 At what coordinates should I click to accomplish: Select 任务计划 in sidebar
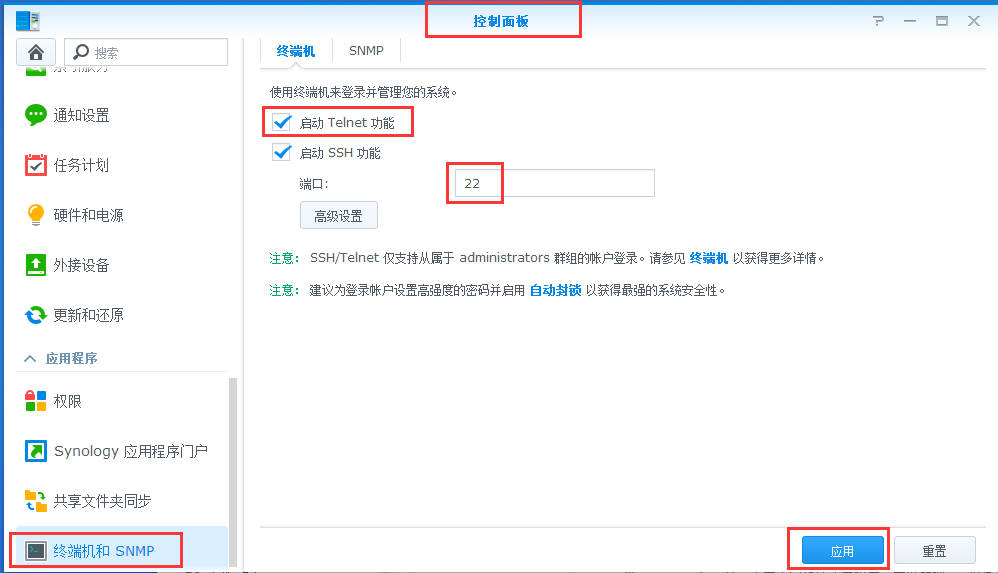point(81,166)
